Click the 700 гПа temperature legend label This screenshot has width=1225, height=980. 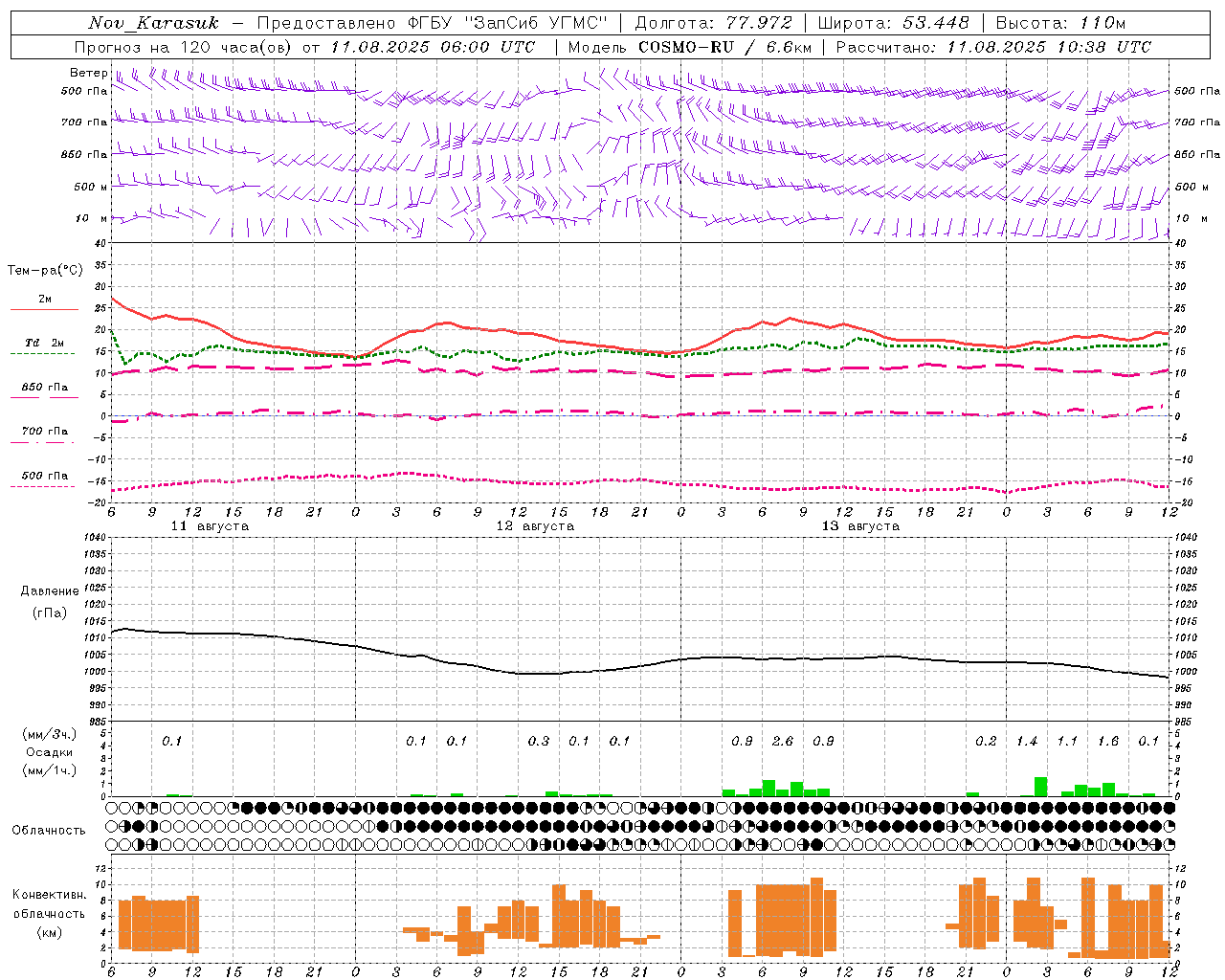[45, 431]
